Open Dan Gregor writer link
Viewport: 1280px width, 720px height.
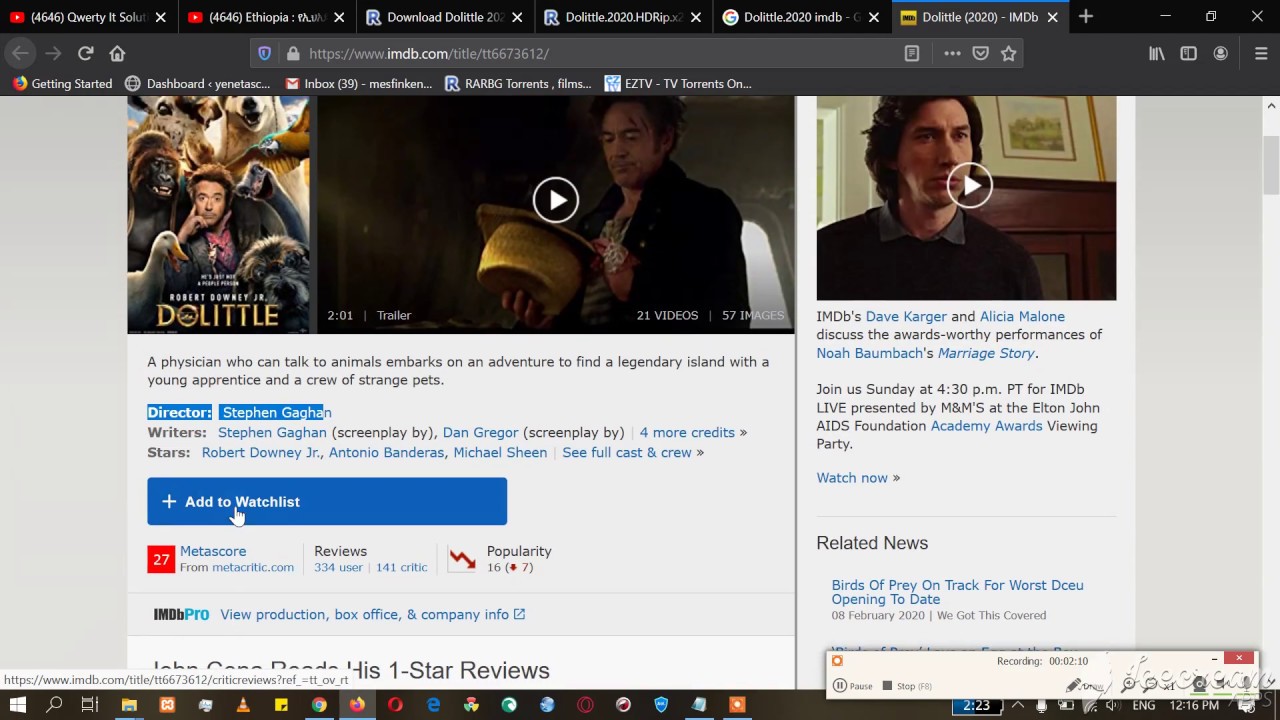click(x=480, y=433)
